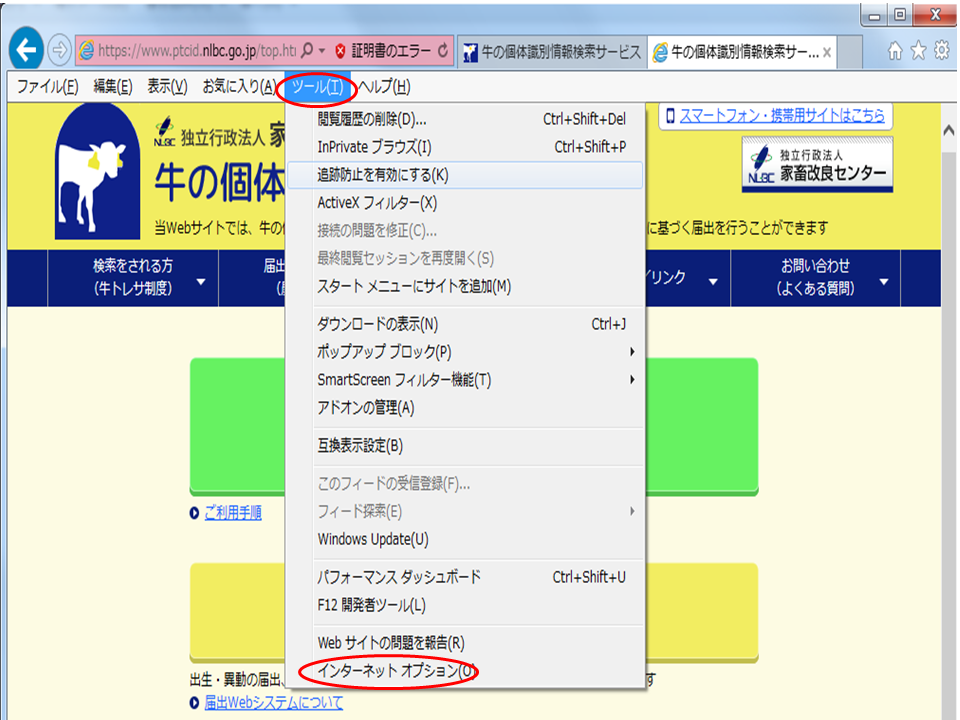960x720 pixels.
Task: Select パフォーマンス ダッシュボード entry
Action: (465, 577)
